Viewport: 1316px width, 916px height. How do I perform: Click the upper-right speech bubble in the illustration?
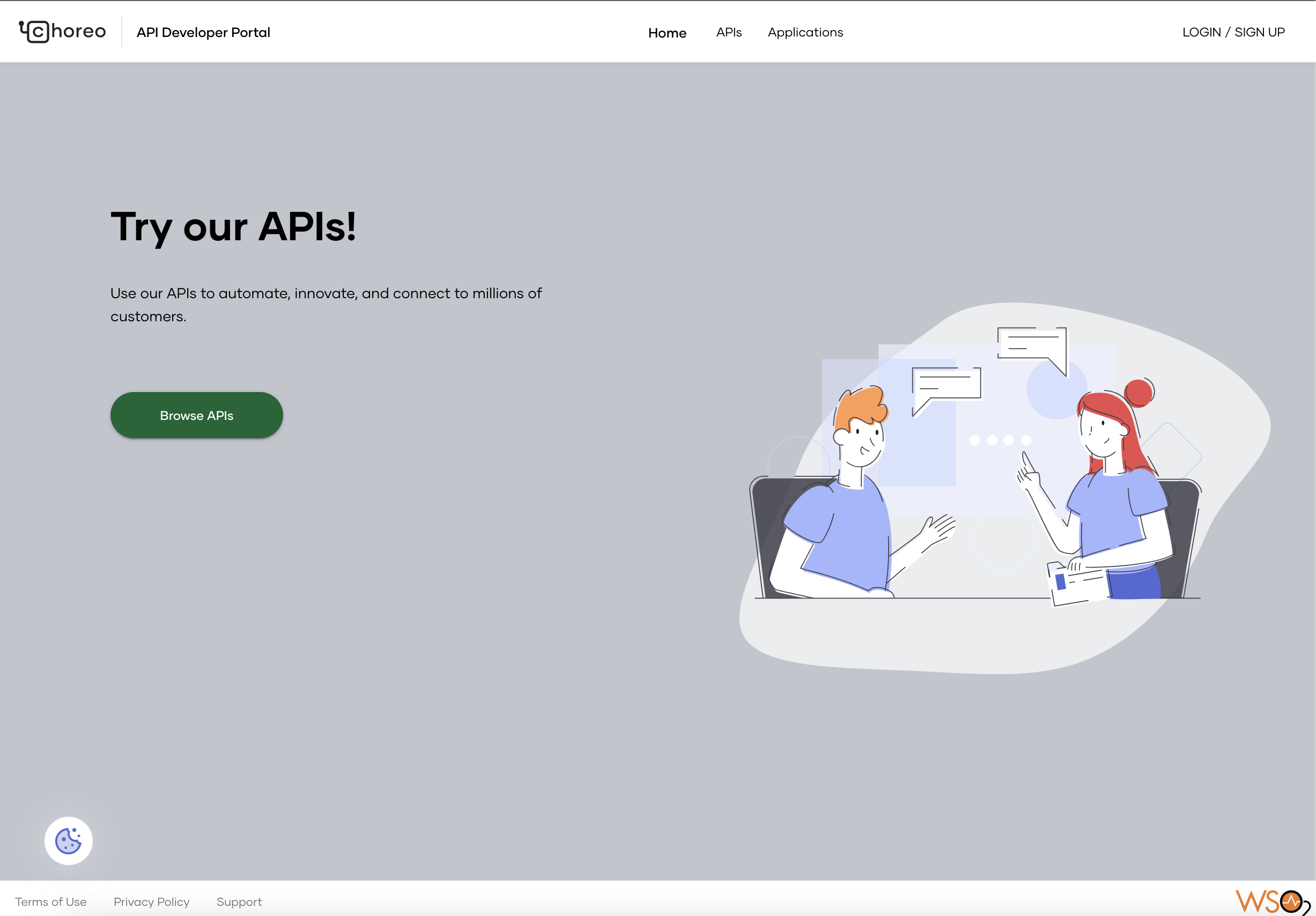pos(1032,344)
